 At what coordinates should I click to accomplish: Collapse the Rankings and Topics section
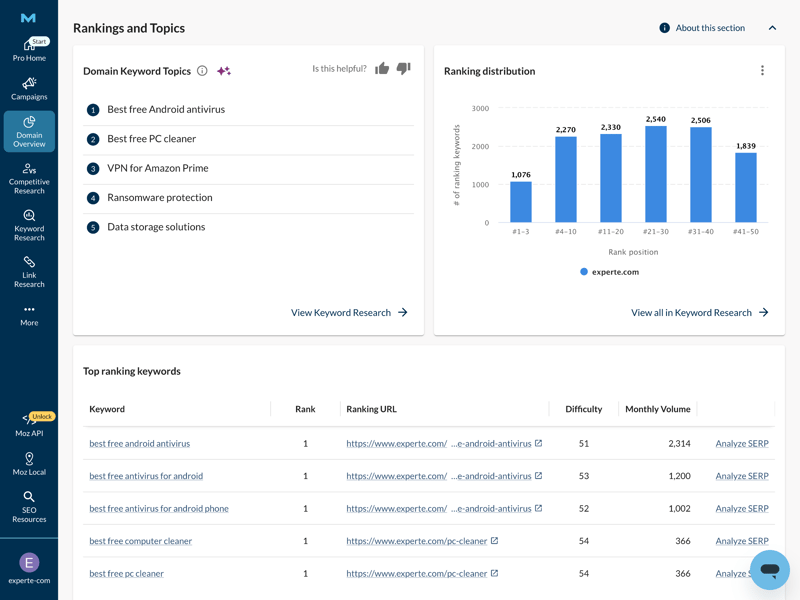coord(772,28)
